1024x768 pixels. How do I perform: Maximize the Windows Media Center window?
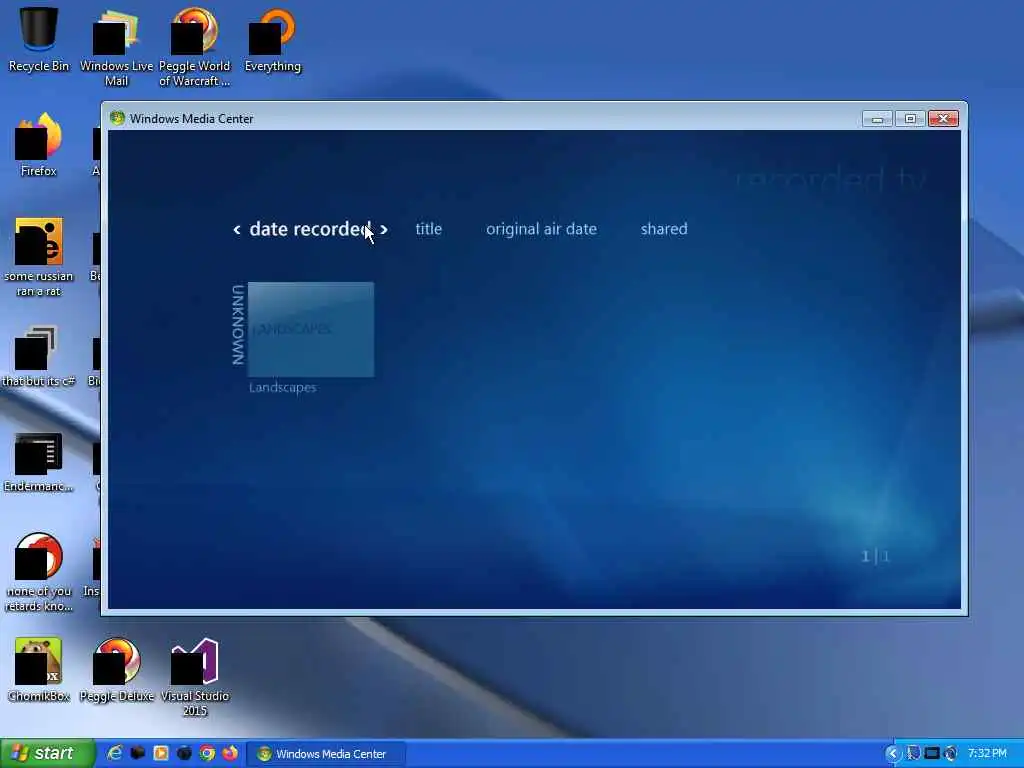910,119
